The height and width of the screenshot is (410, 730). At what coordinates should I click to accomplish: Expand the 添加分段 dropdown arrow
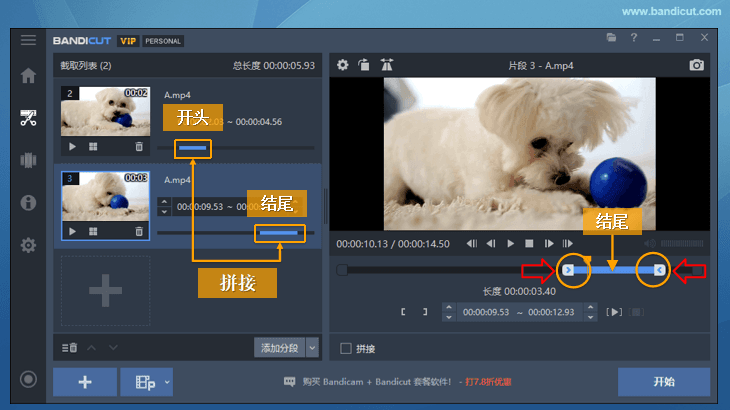(312, 347)
